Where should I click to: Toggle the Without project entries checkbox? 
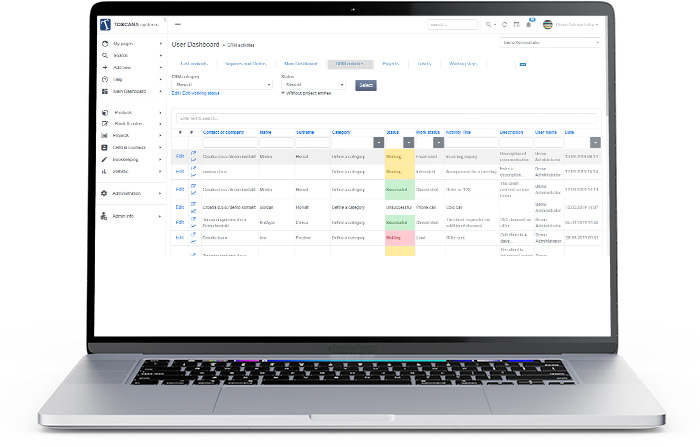tap(283, 93)
